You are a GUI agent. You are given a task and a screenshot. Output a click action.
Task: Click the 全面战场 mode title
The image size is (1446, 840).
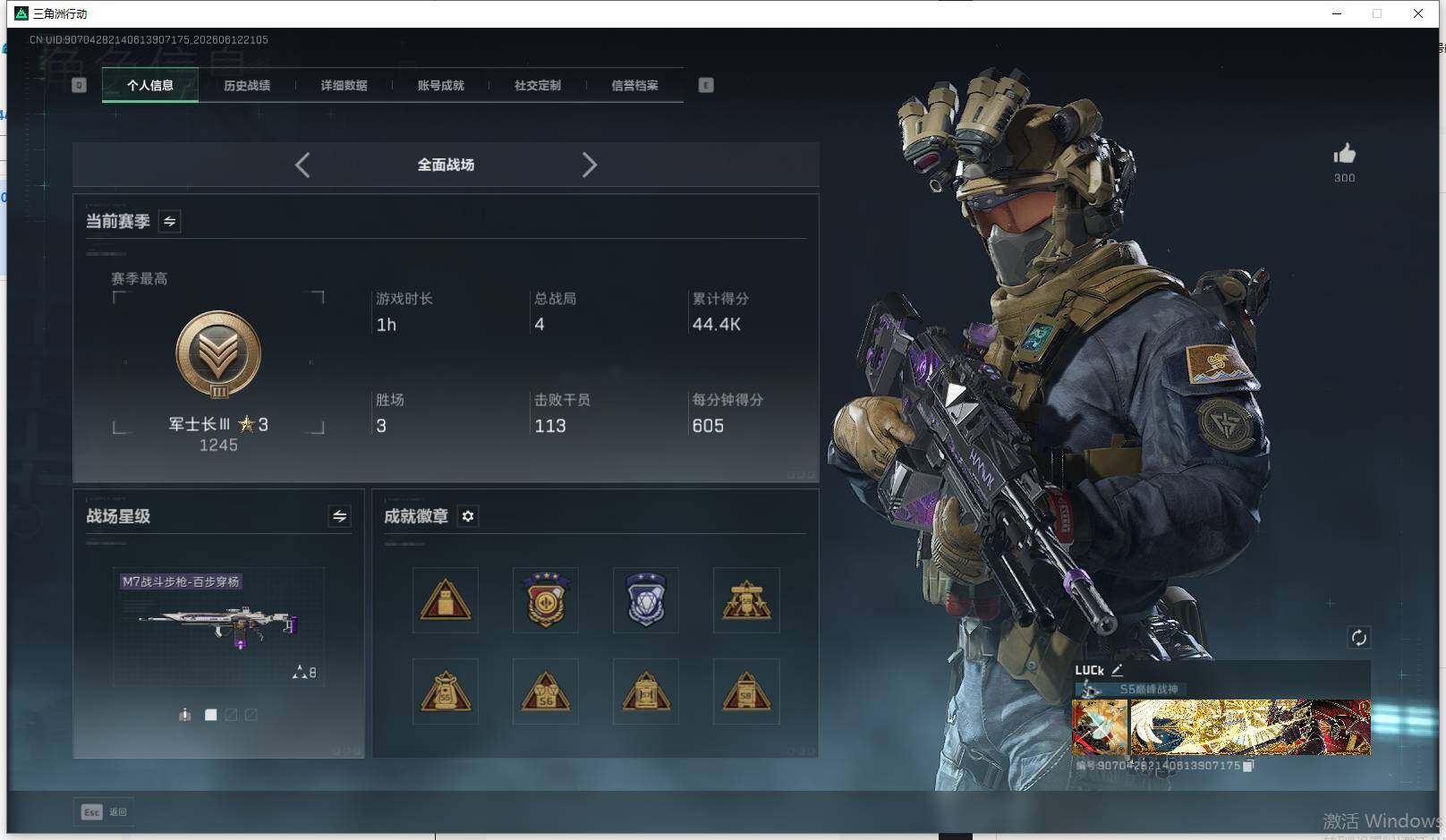click(446, 165)
